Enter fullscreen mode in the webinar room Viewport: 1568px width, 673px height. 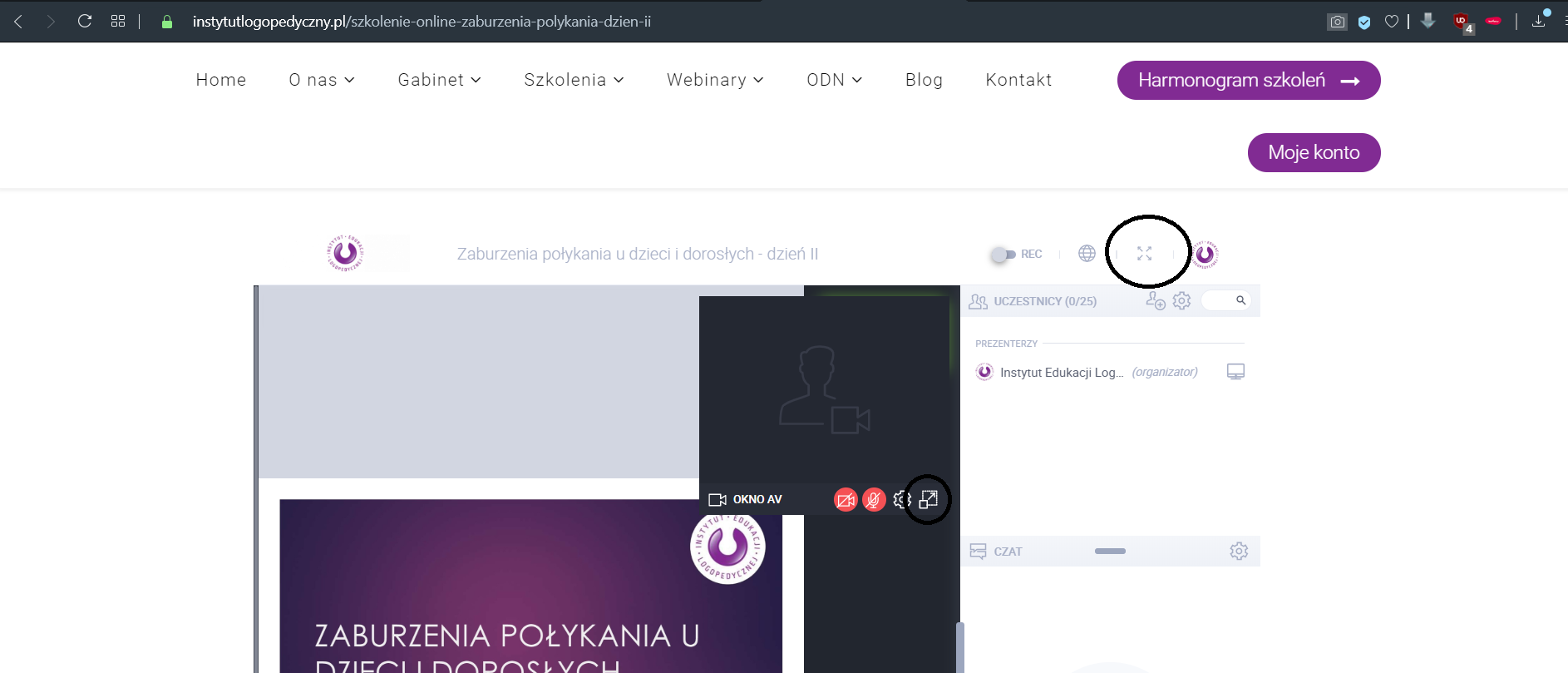pyautogui.click(x=1145, y=254)
